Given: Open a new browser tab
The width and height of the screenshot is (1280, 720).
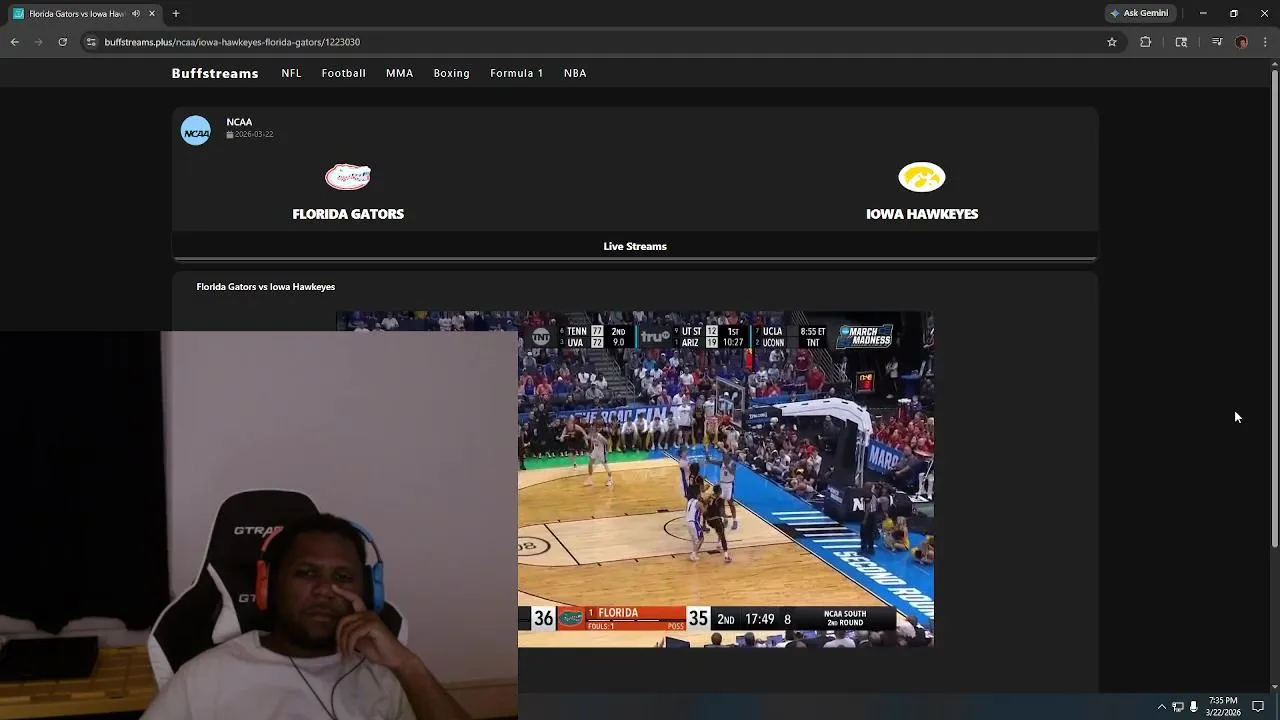Looking at the screenshot, I should [x=176, y=14].
